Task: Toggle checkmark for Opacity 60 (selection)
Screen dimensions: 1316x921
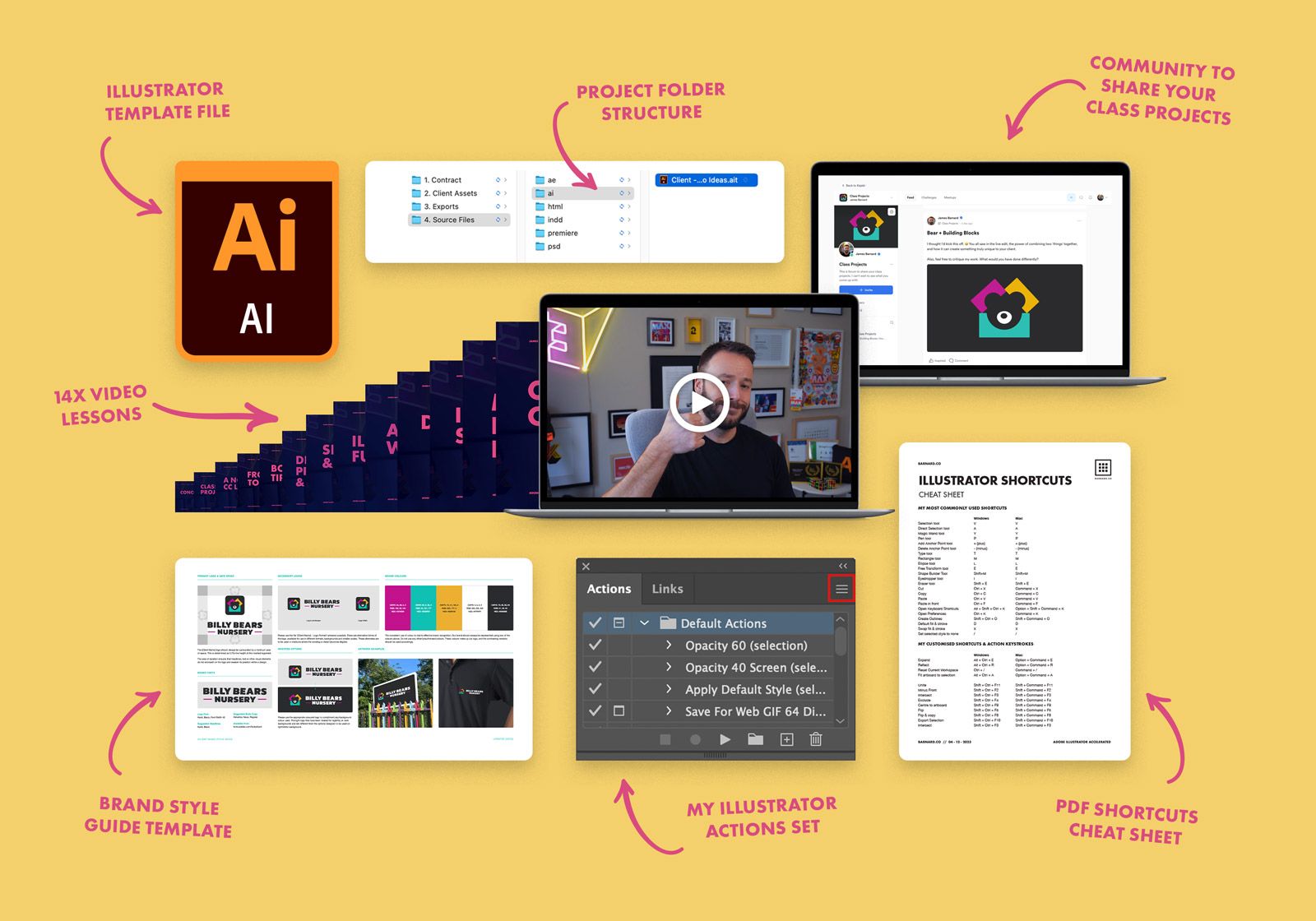Action: point(595,646)
